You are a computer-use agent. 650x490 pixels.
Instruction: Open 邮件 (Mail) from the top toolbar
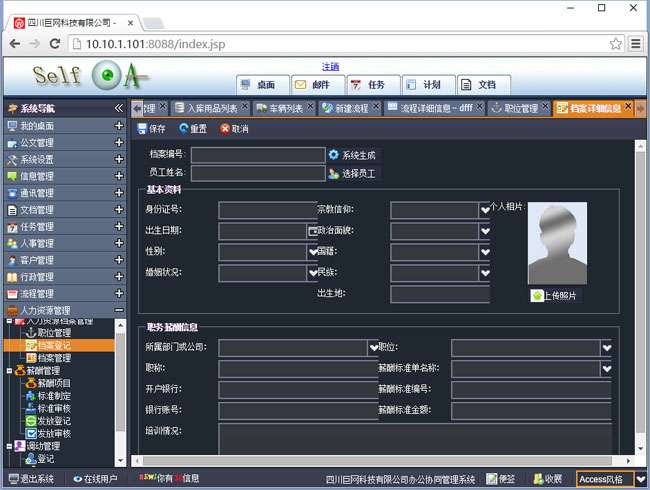pyautogui.click(x=301, y=85)
